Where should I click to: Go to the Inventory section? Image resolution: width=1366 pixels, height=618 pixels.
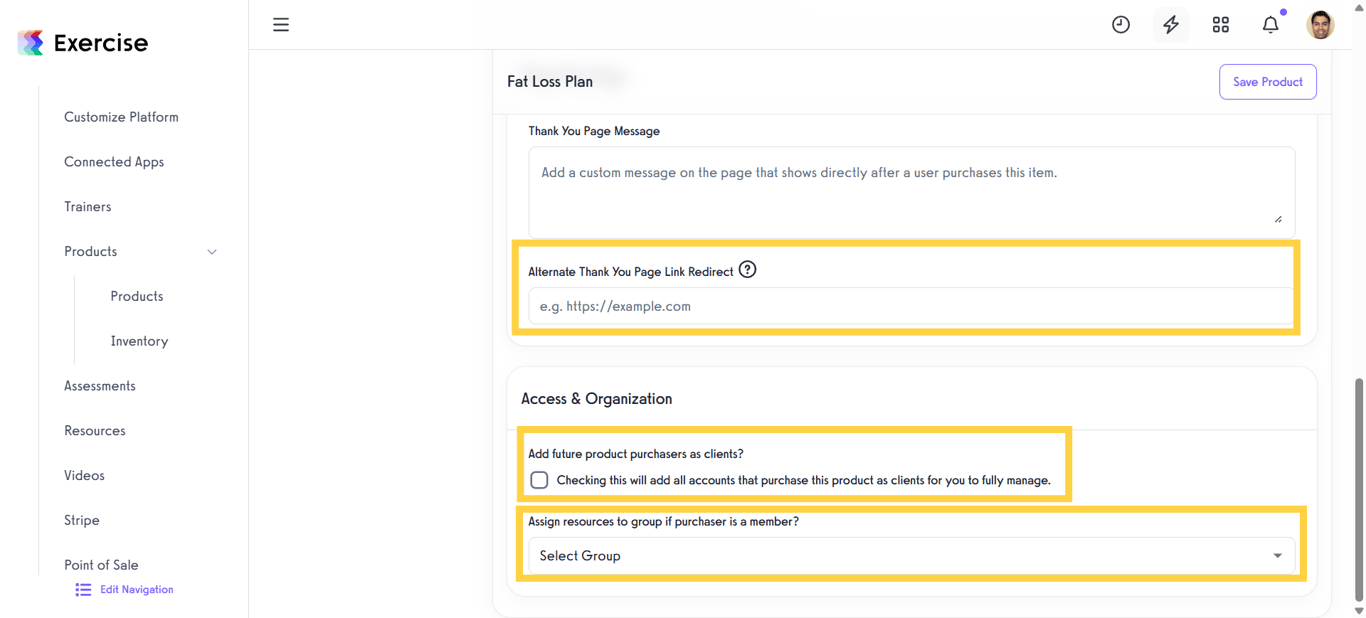[139, 340]
